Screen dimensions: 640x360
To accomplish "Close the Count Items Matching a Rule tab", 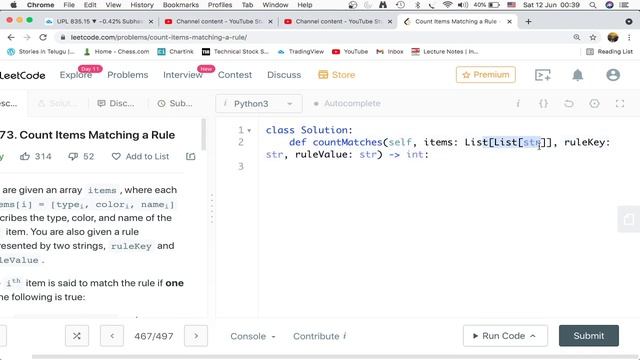I will point(509,21).
